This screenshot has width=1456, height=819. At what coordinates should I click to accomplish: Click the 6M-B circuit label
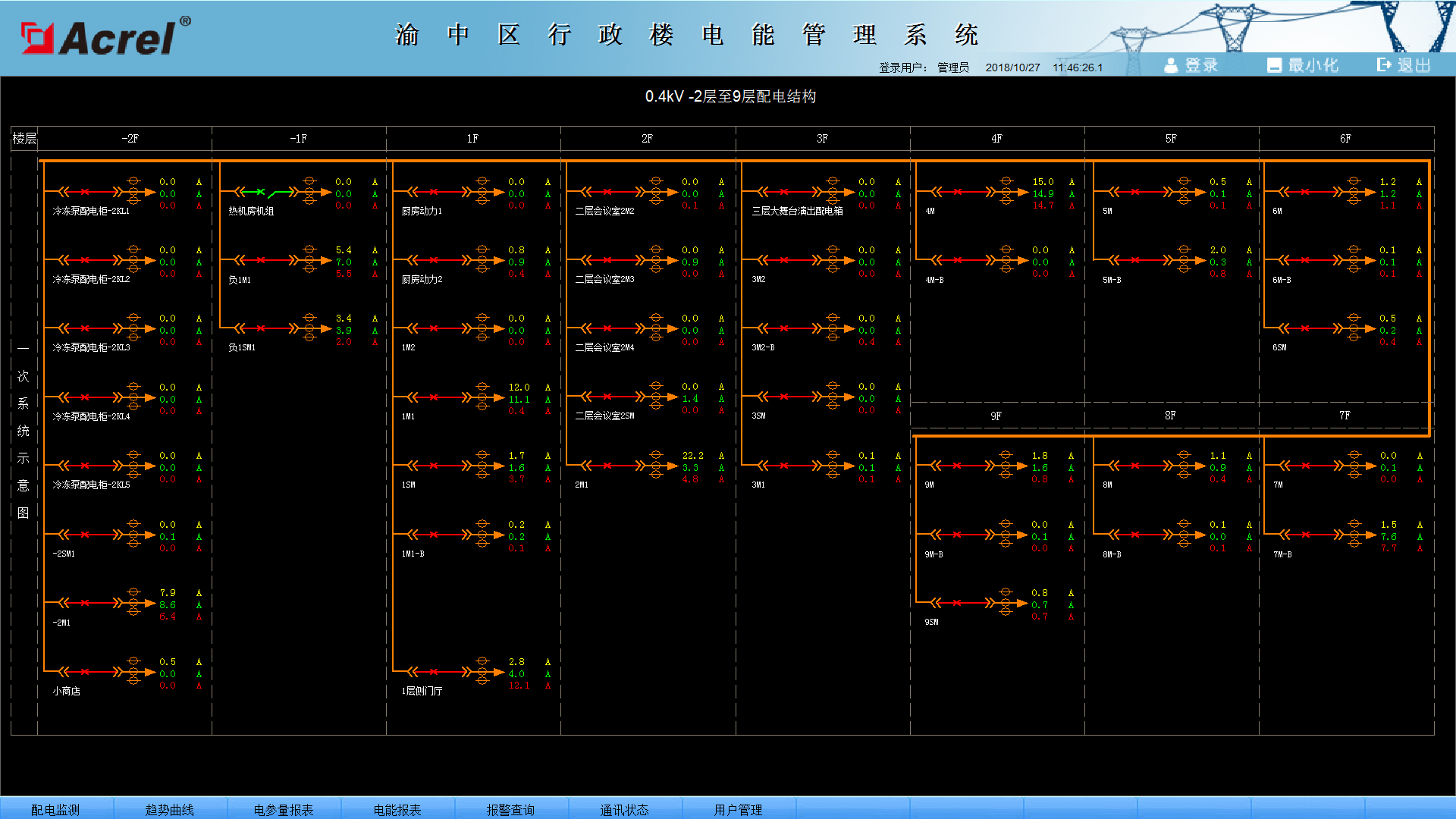tap(1282, 281)
